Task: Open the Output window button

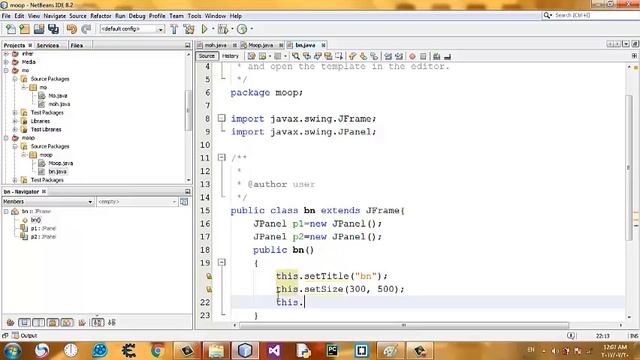Action: (24, 336)
